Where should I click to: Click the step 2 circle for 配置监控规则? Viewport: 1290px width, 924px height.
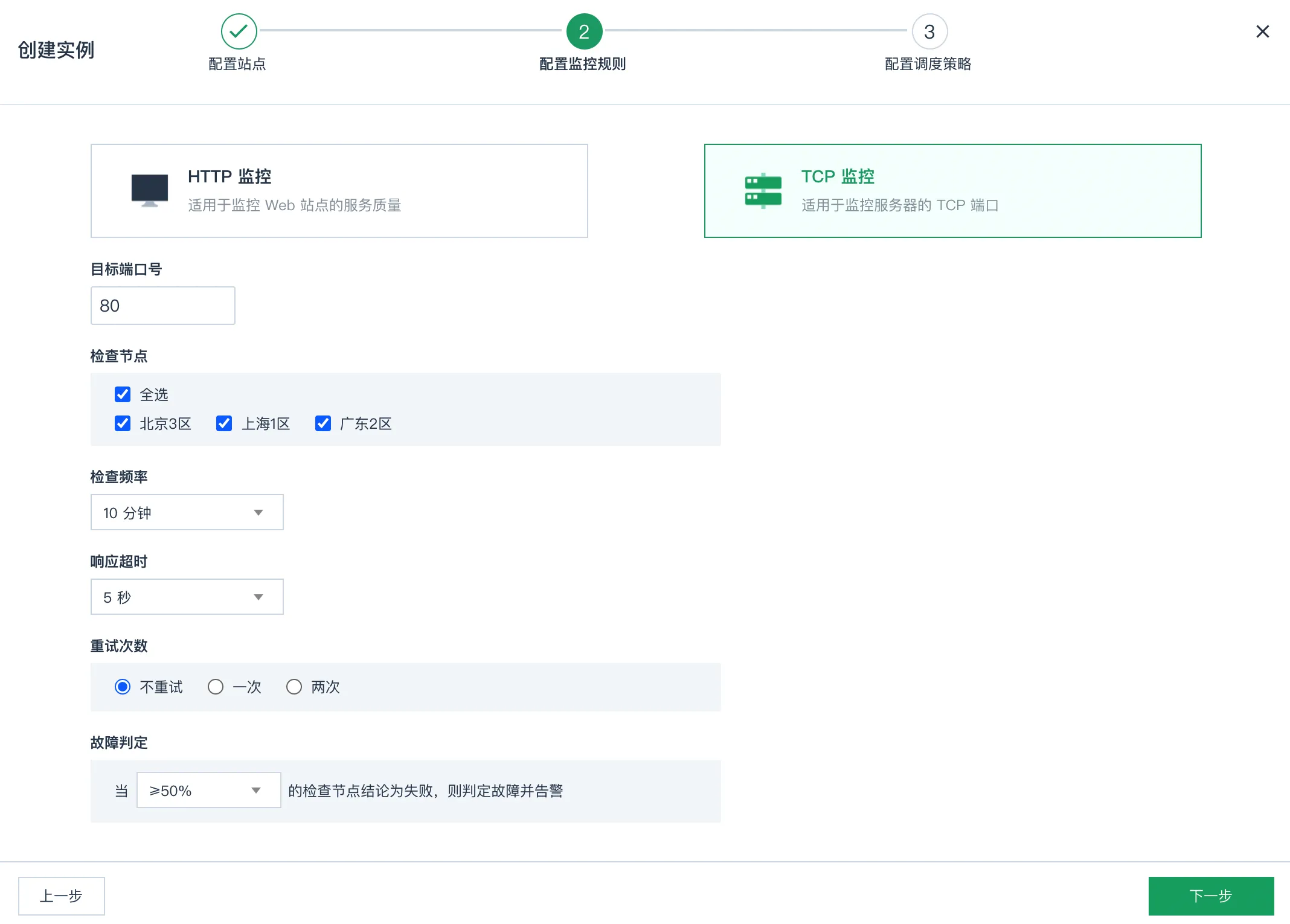point(584,31)
